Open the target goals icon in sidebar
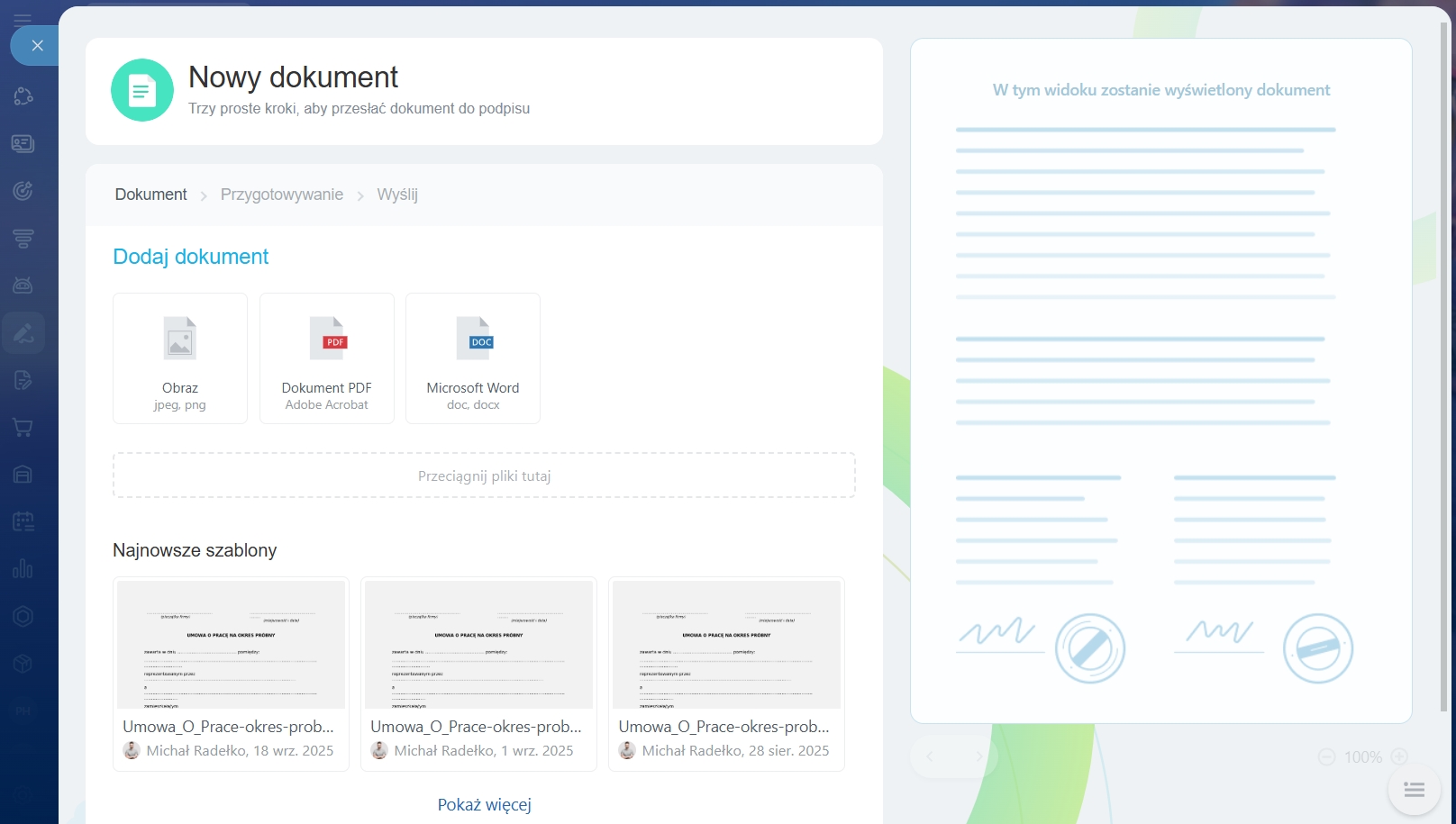The image size is (1456, 824). 23,191
